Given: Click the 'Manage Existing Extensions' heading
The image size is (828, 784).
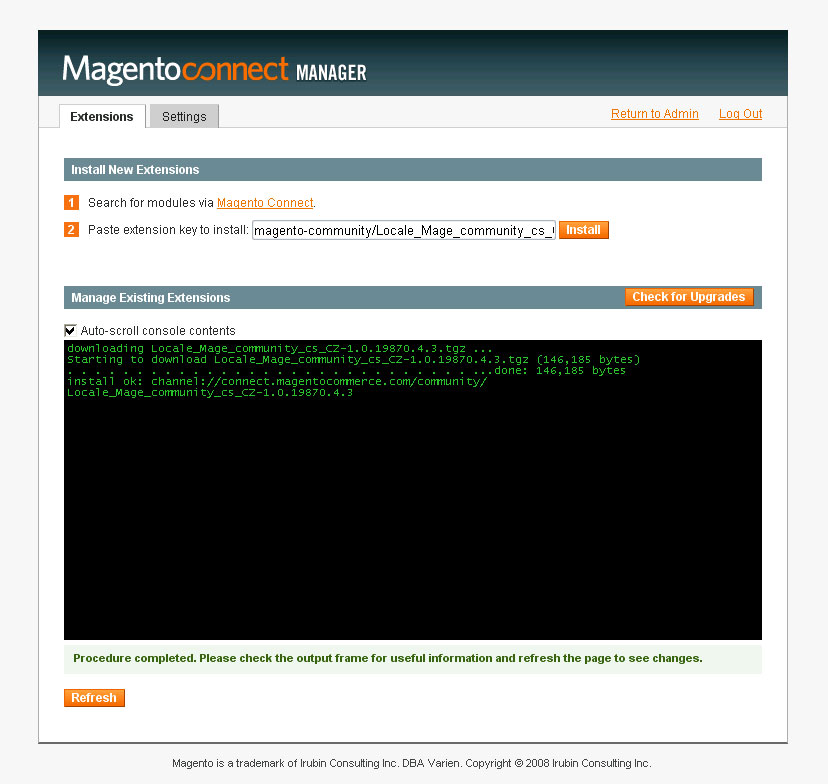Looking at the screenshot, I should tap(150, 298).
